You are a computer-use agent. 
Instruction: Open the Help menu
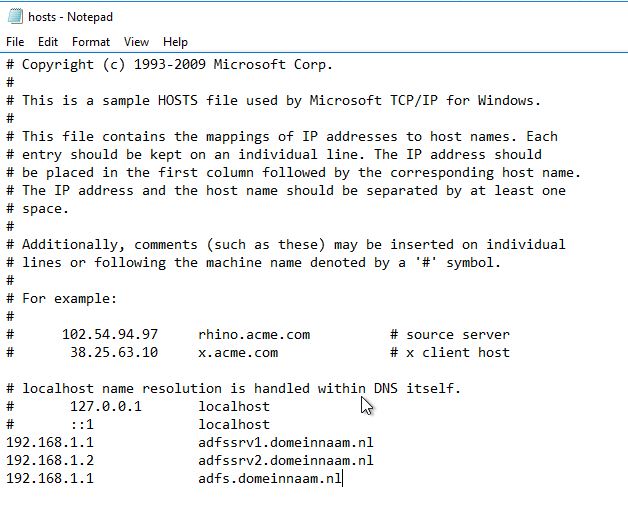tap(175, 42)
